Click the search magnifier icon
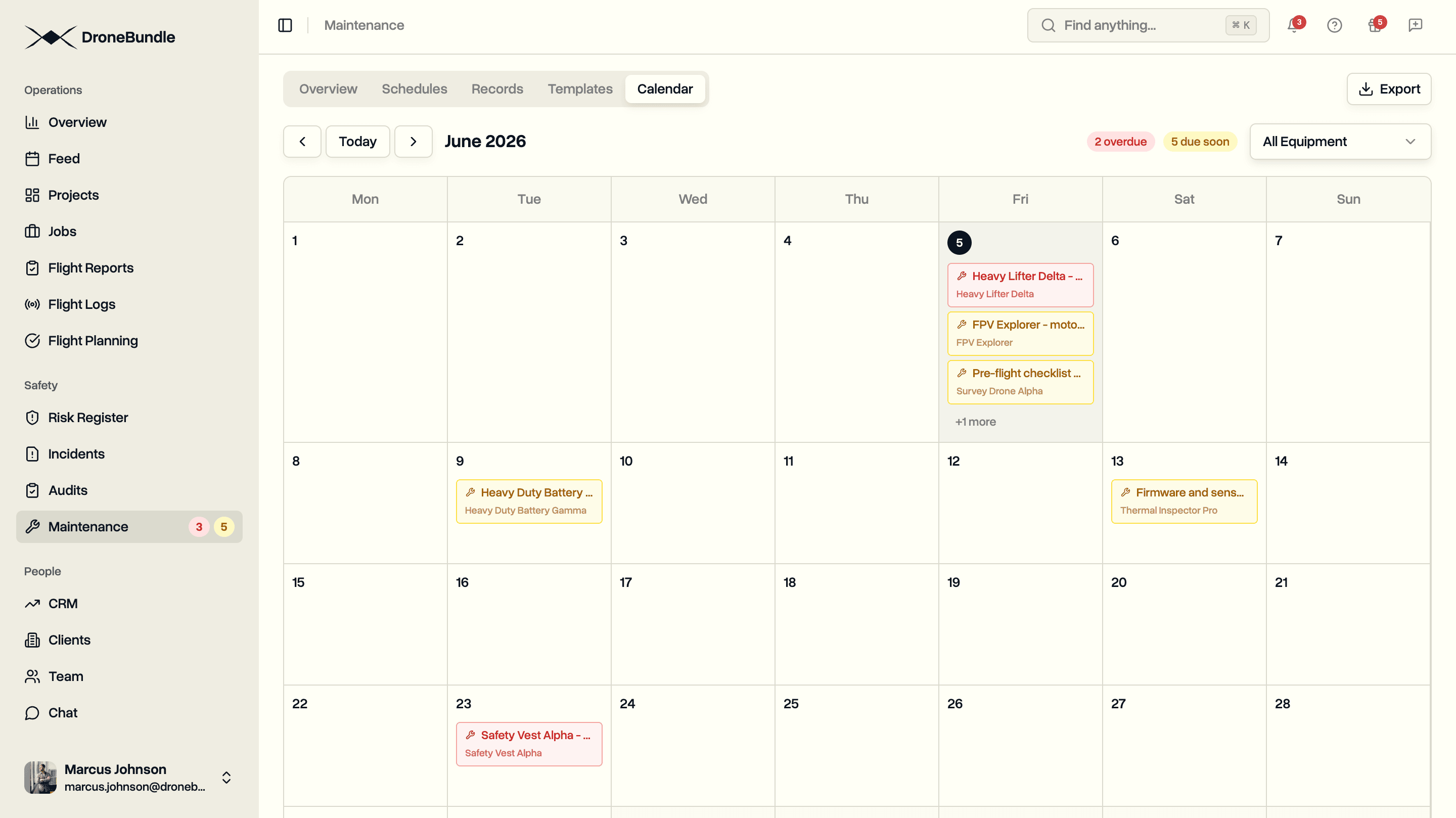The image size is (1456, 818). pyautogui.click(x=1048, y=25)
